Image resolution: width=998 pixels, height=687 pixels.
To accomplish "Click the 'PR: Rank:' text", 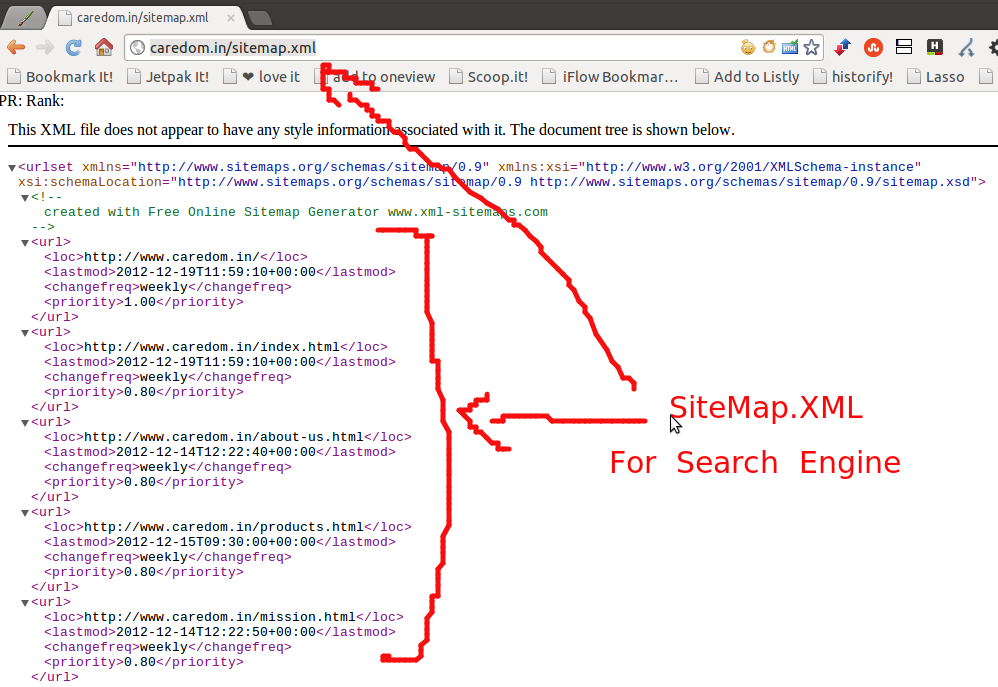I will click(x=32, y=101).
